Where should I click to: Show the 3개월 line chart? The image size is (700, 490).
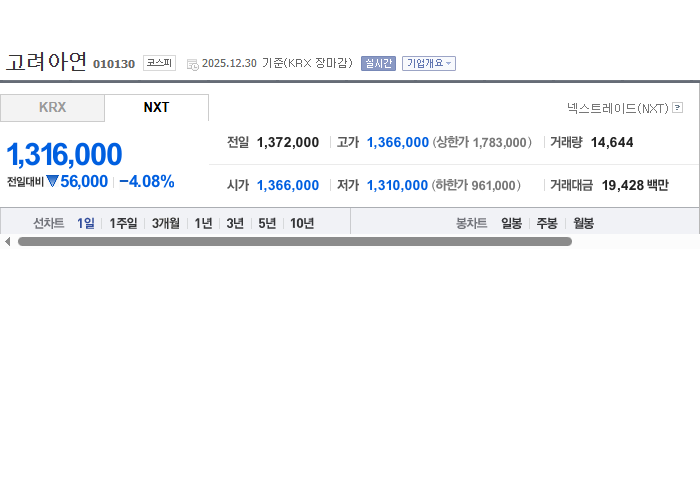pos(166,223)
